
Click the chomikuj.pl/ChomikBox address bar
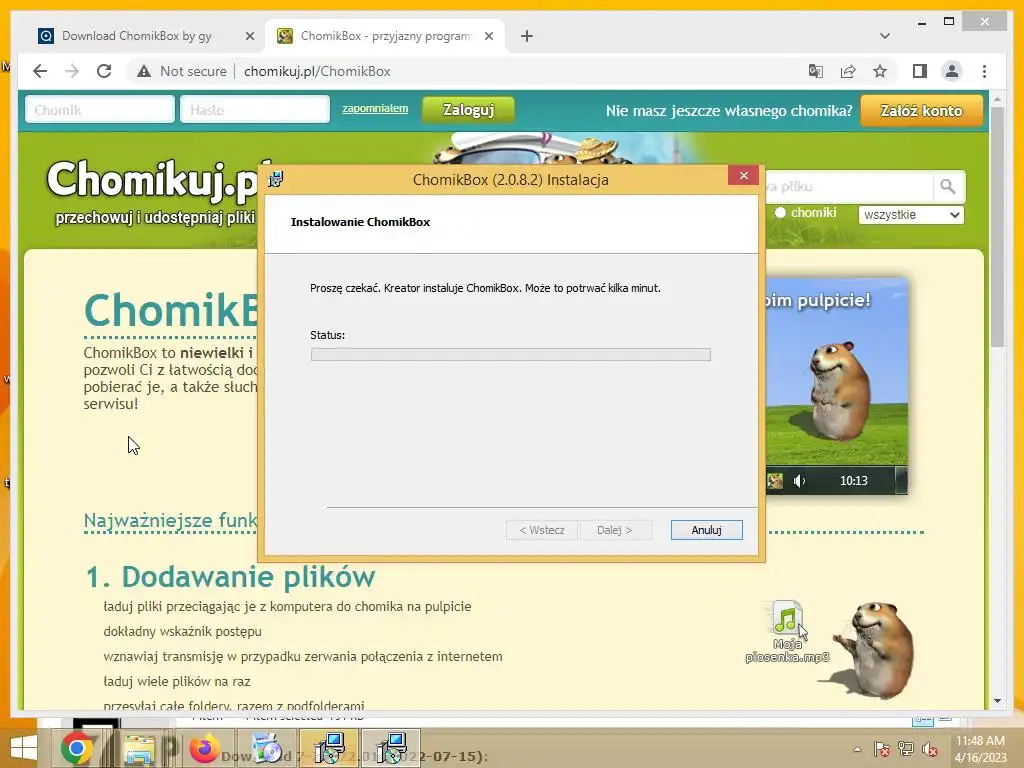[317, 71]
